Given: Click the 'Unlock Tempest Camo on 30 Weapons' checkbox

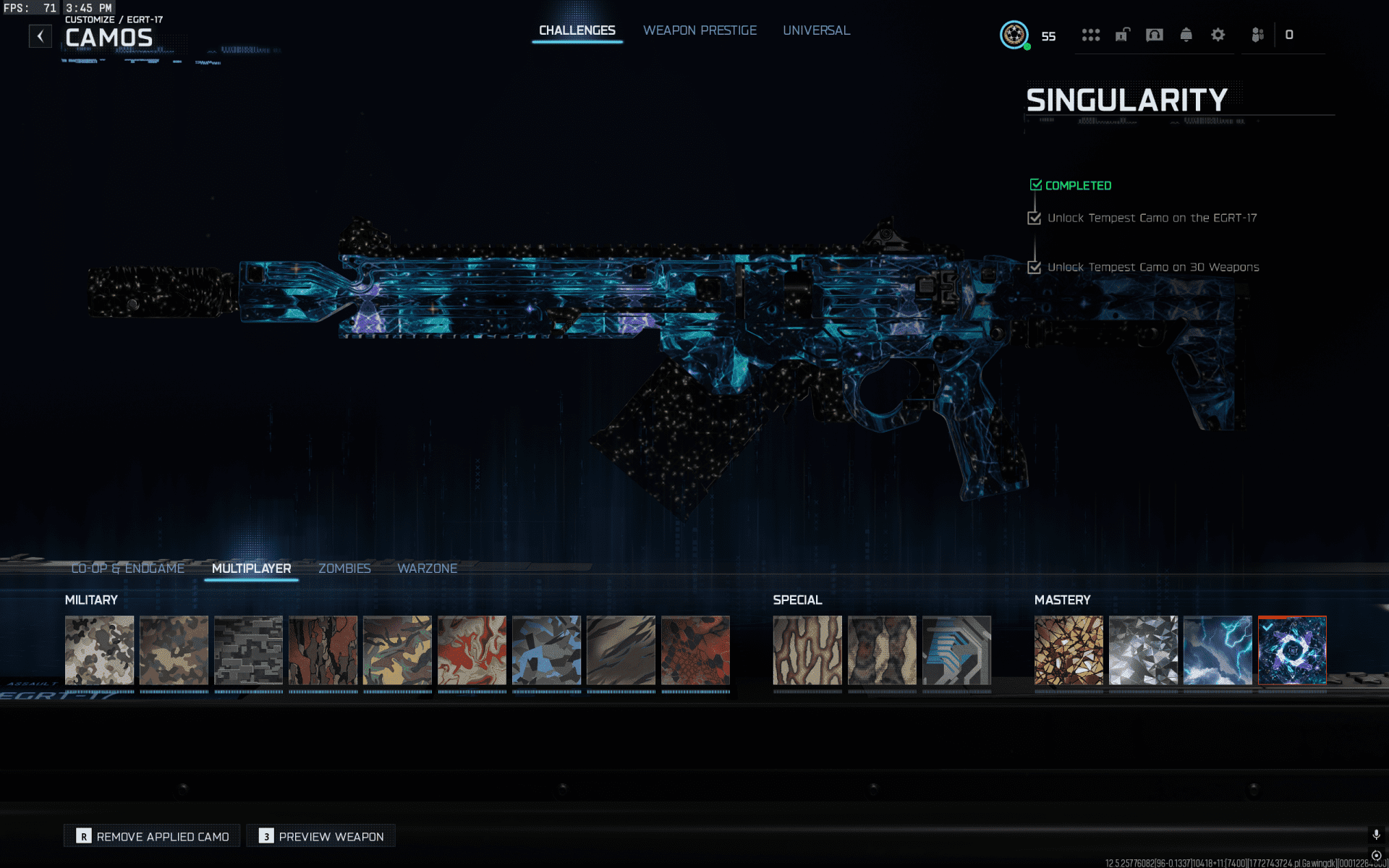Looking at the screenshot, I should 1035,267.
